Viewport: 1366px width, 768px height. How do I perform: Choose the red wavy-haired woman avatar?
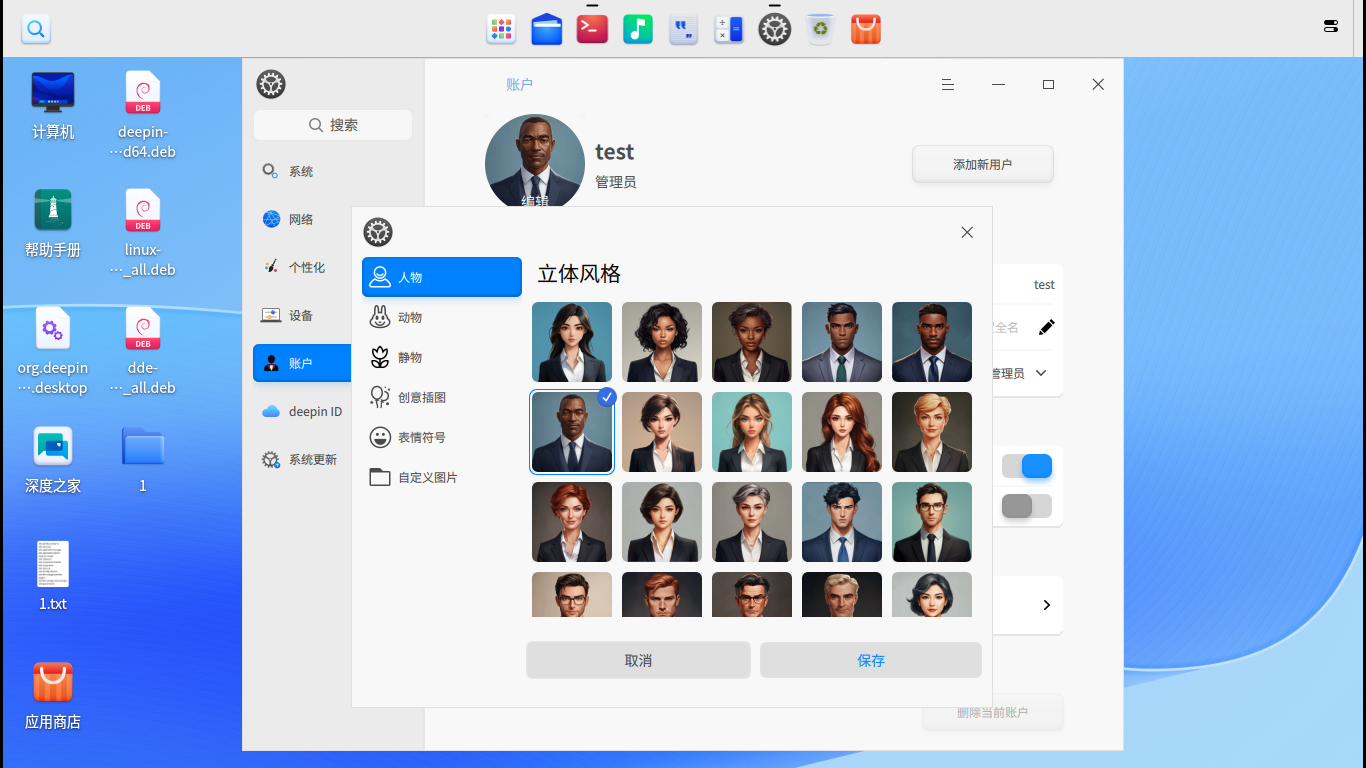pos(842,432)
